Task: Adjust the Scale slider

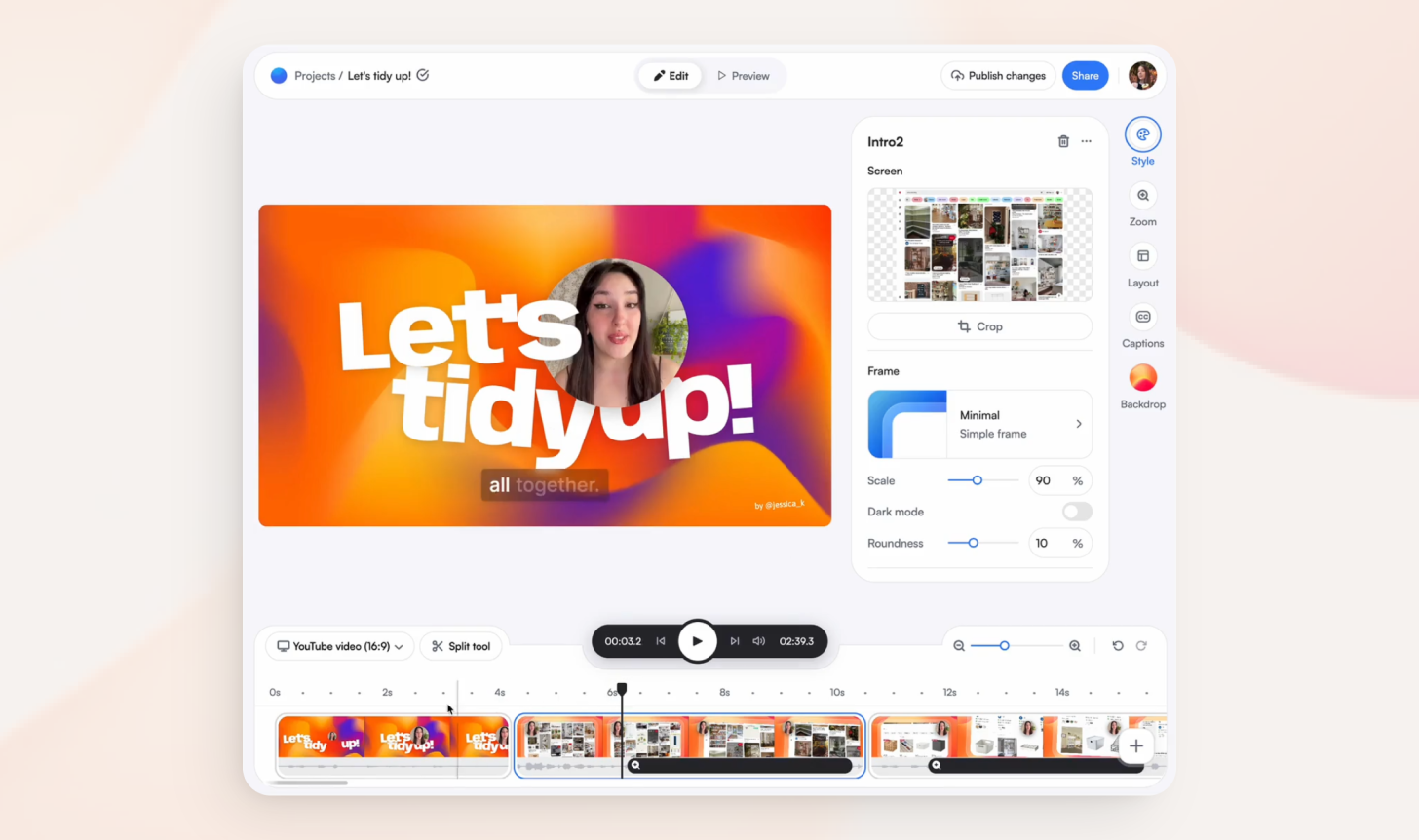Action: [x=982, y=480]
